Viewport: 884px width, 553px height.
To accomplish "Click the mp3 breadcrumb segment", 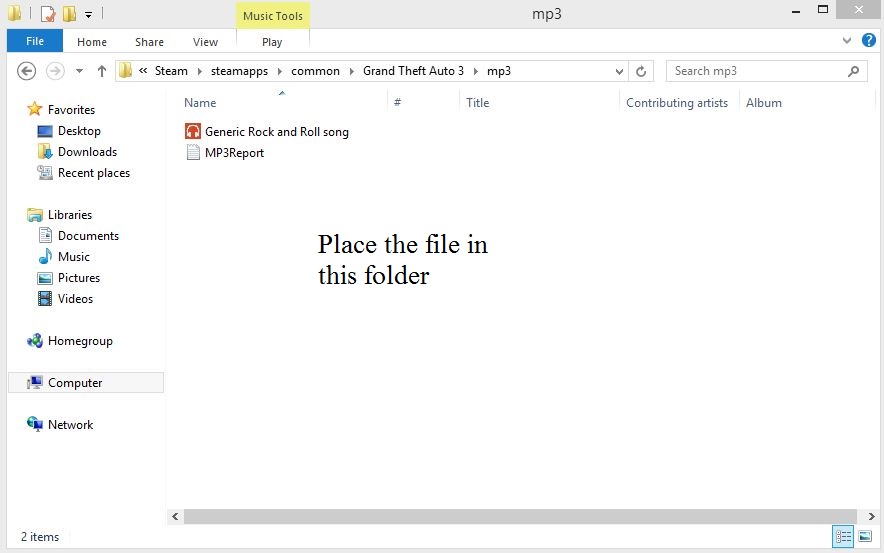I will point(499,71).
